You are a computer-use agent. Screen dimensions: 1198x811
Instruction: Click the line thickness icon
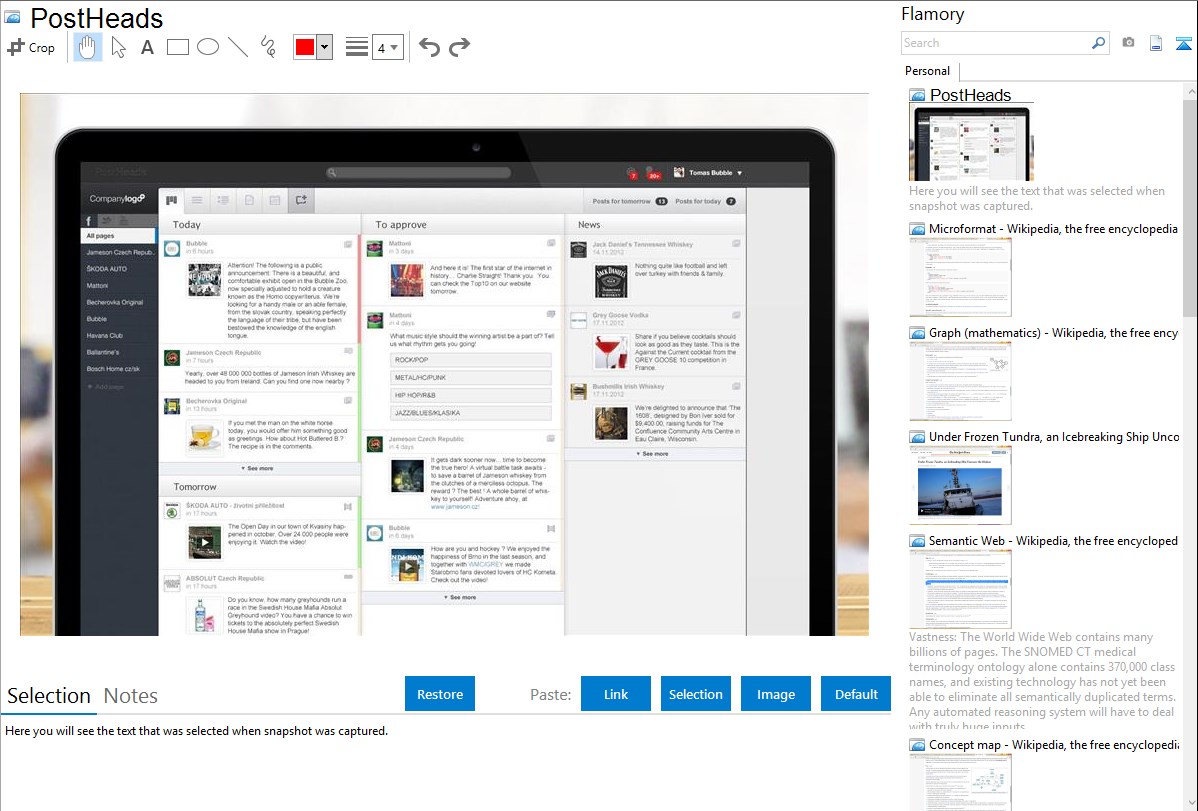[356, 47]
